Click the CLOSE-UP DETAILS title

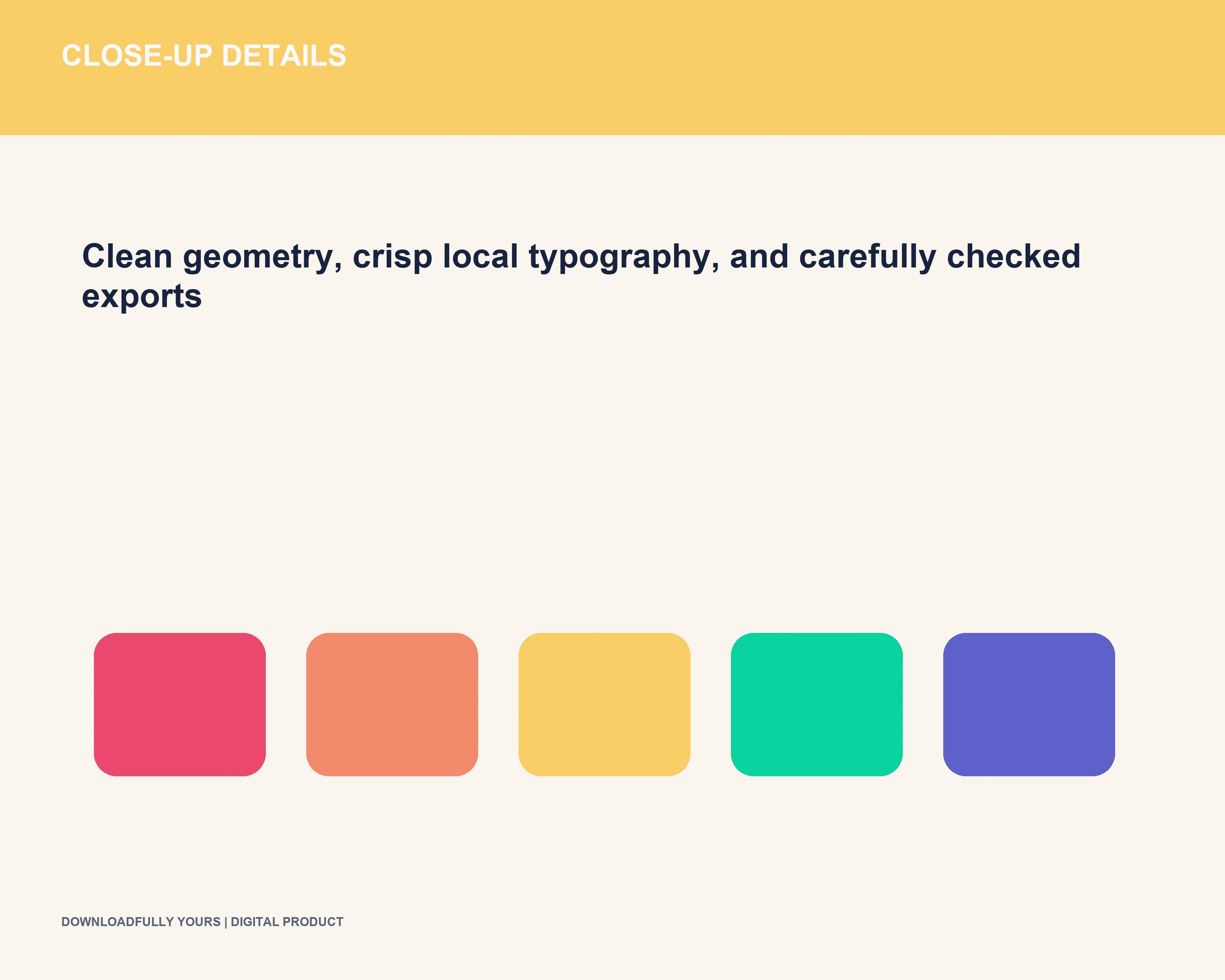pyautogui.click(x=204, y=56)
